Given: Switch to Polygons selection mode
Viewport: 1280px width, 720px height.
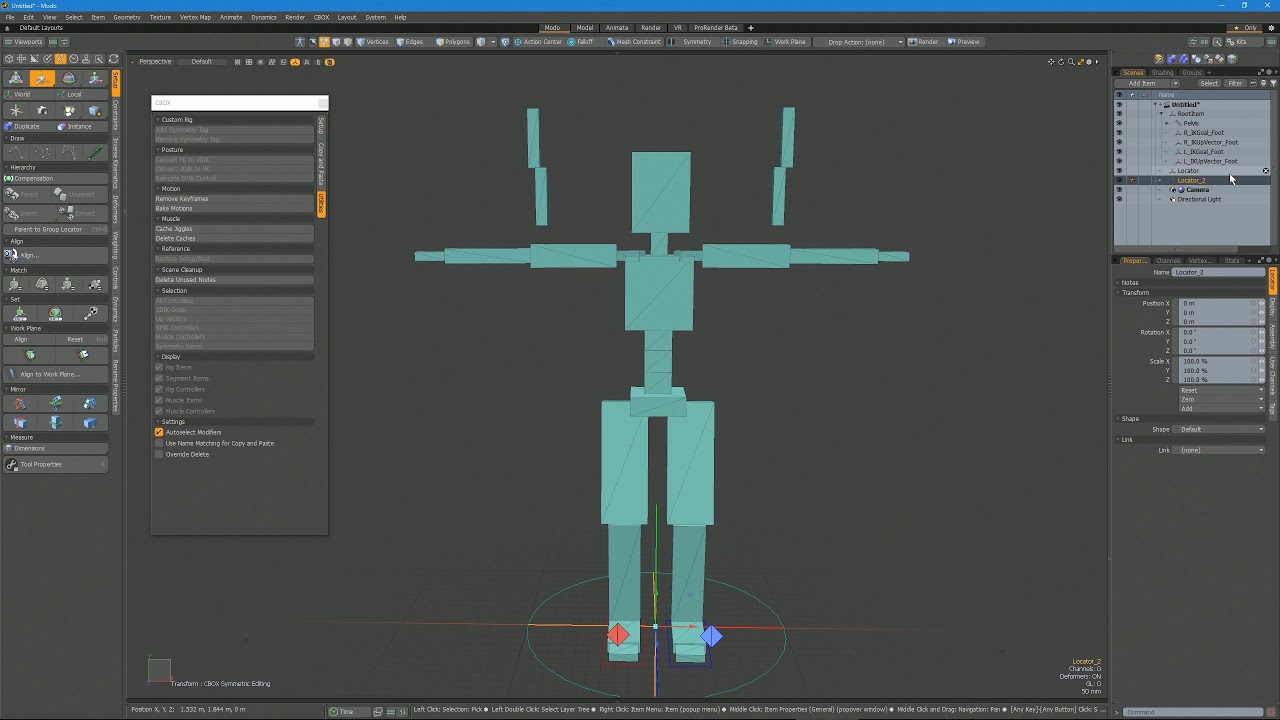Looking at the screenshot, I should click(x=454, y=42).
